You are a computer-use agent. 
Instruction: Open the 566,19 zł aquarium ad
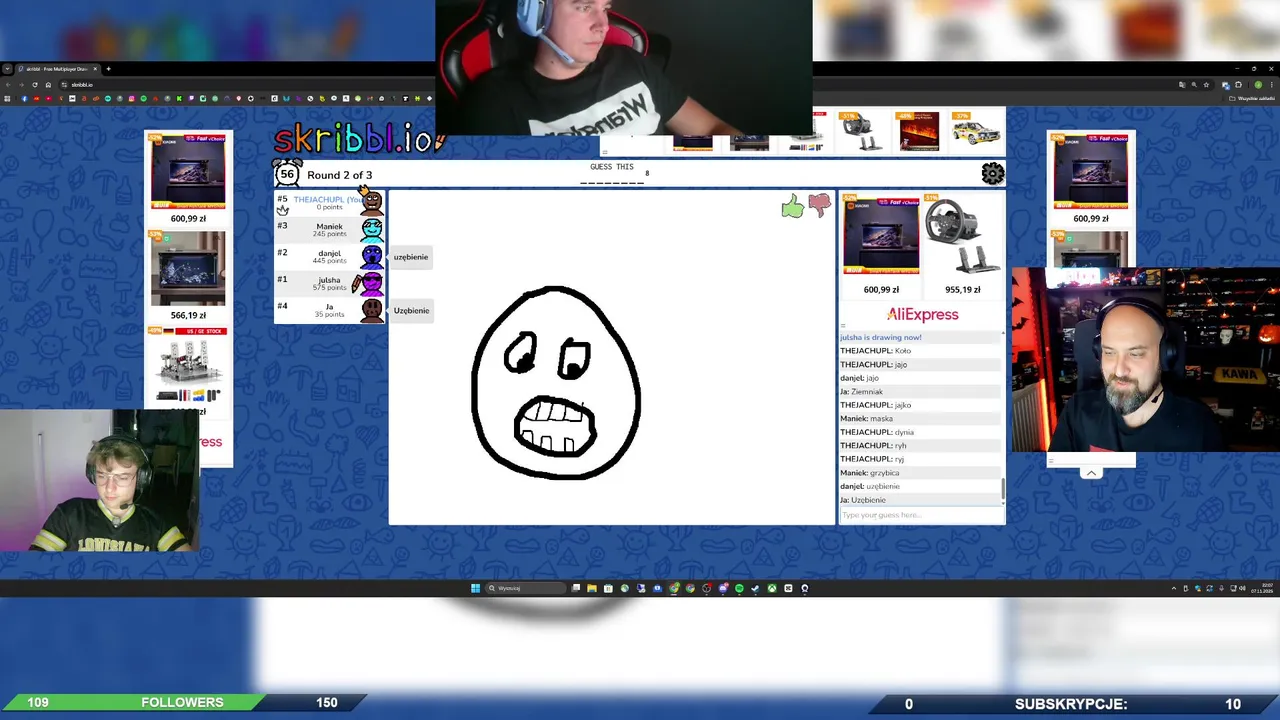[188, 275]
